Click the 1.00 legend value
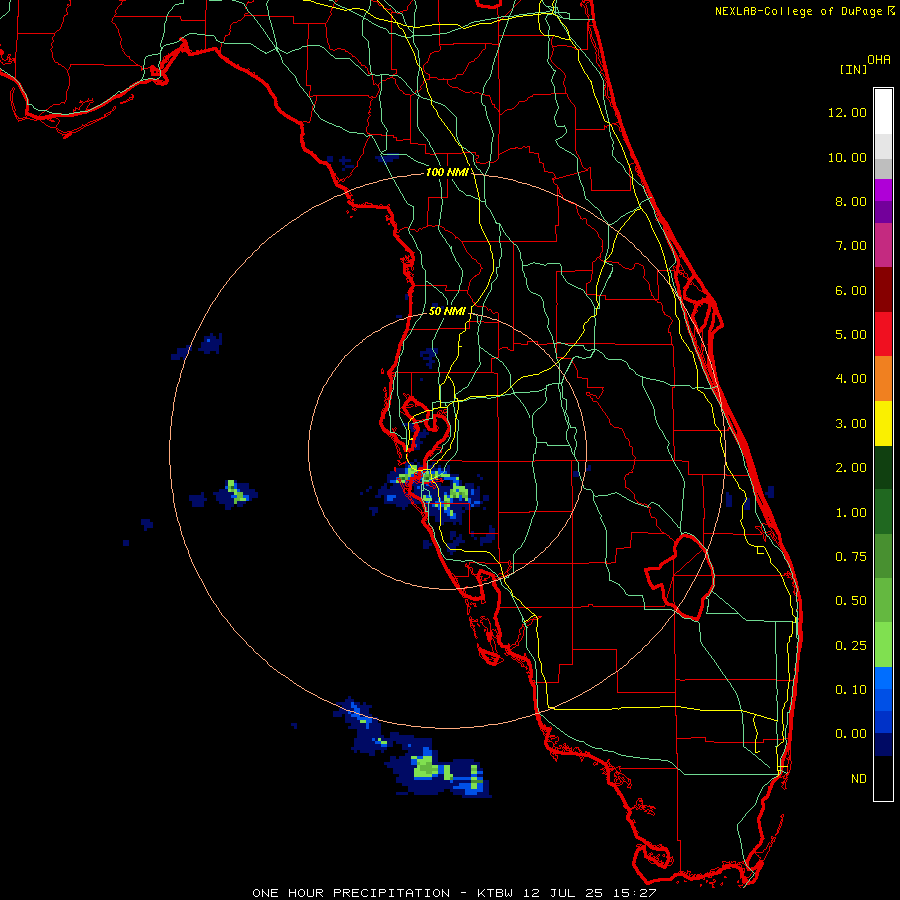The image size is (900, 900). 851,513
